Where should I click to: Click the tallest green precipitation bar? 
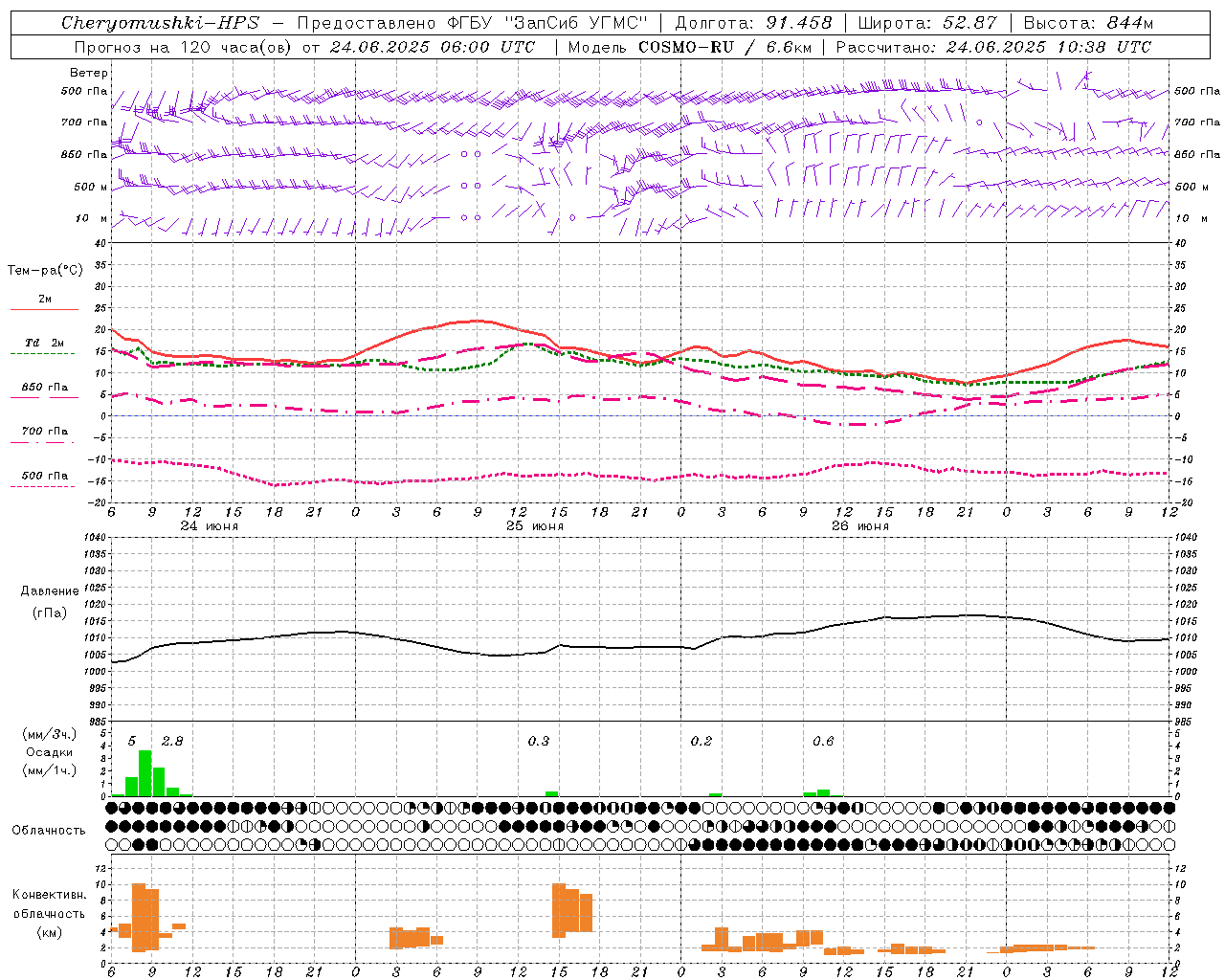(145, 773)
